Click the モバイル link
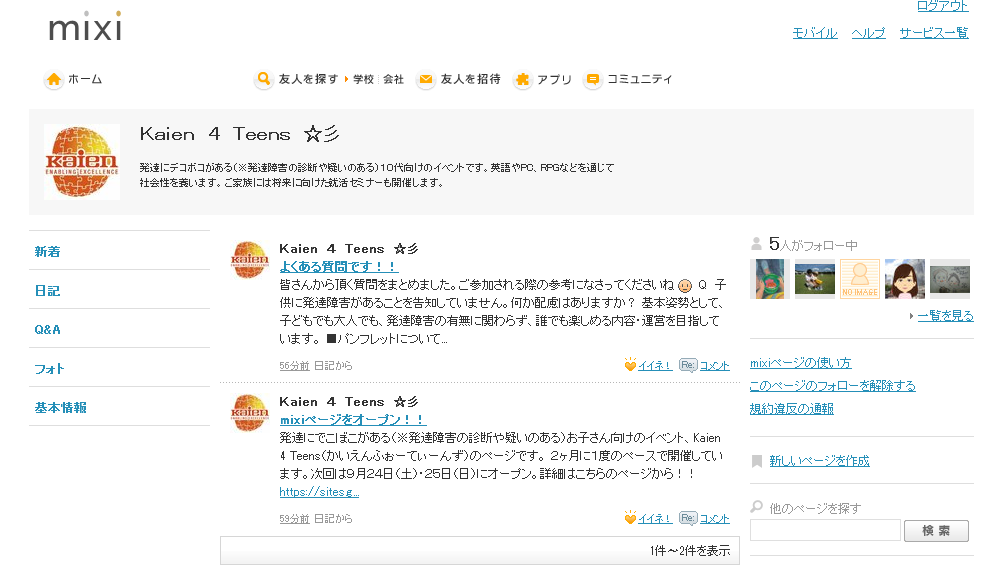 pyautogui.click(x=815, y=33)
